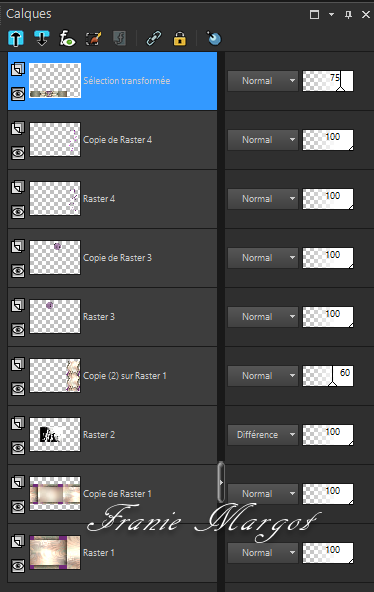Image resolution: width=374 pixels, height=592 pixels.
Task: Hide the Copie de Raster 1 layer
Action: tap(18, 507)
